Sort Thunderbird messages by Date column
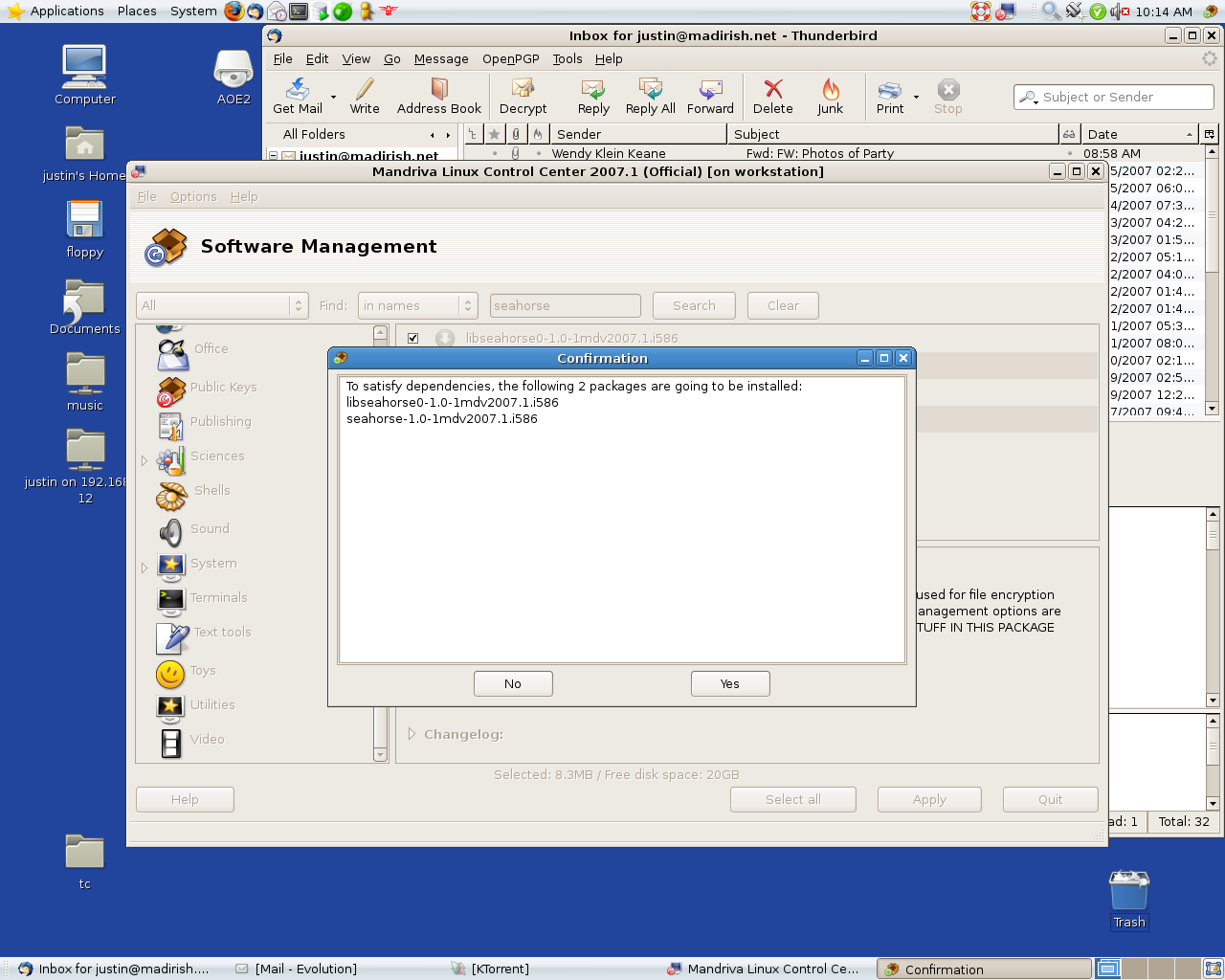The height and width of the screenshot is (980, 1225). click(x=1141, y=134)
